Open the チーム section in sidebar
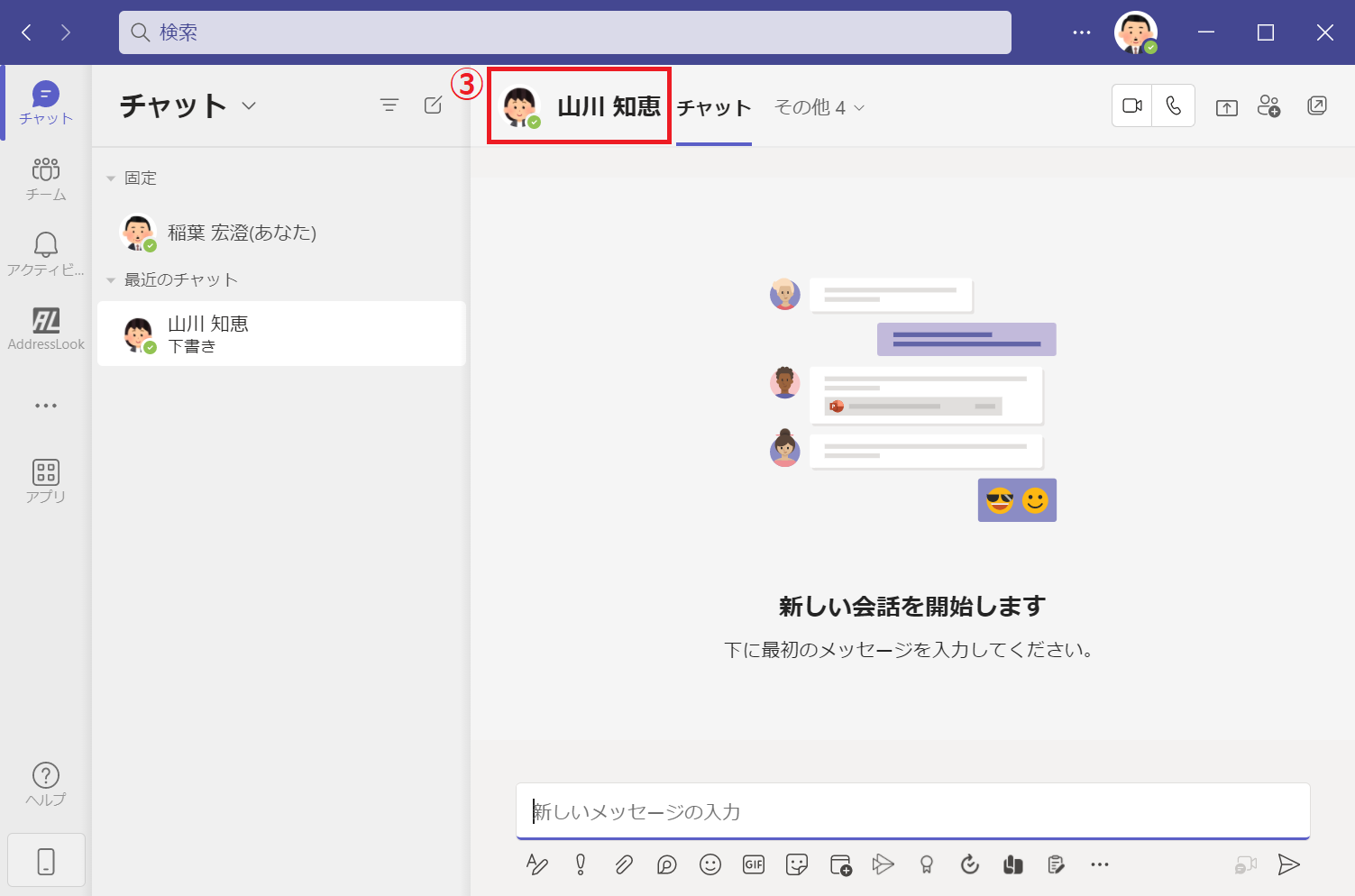 point(45,178)
